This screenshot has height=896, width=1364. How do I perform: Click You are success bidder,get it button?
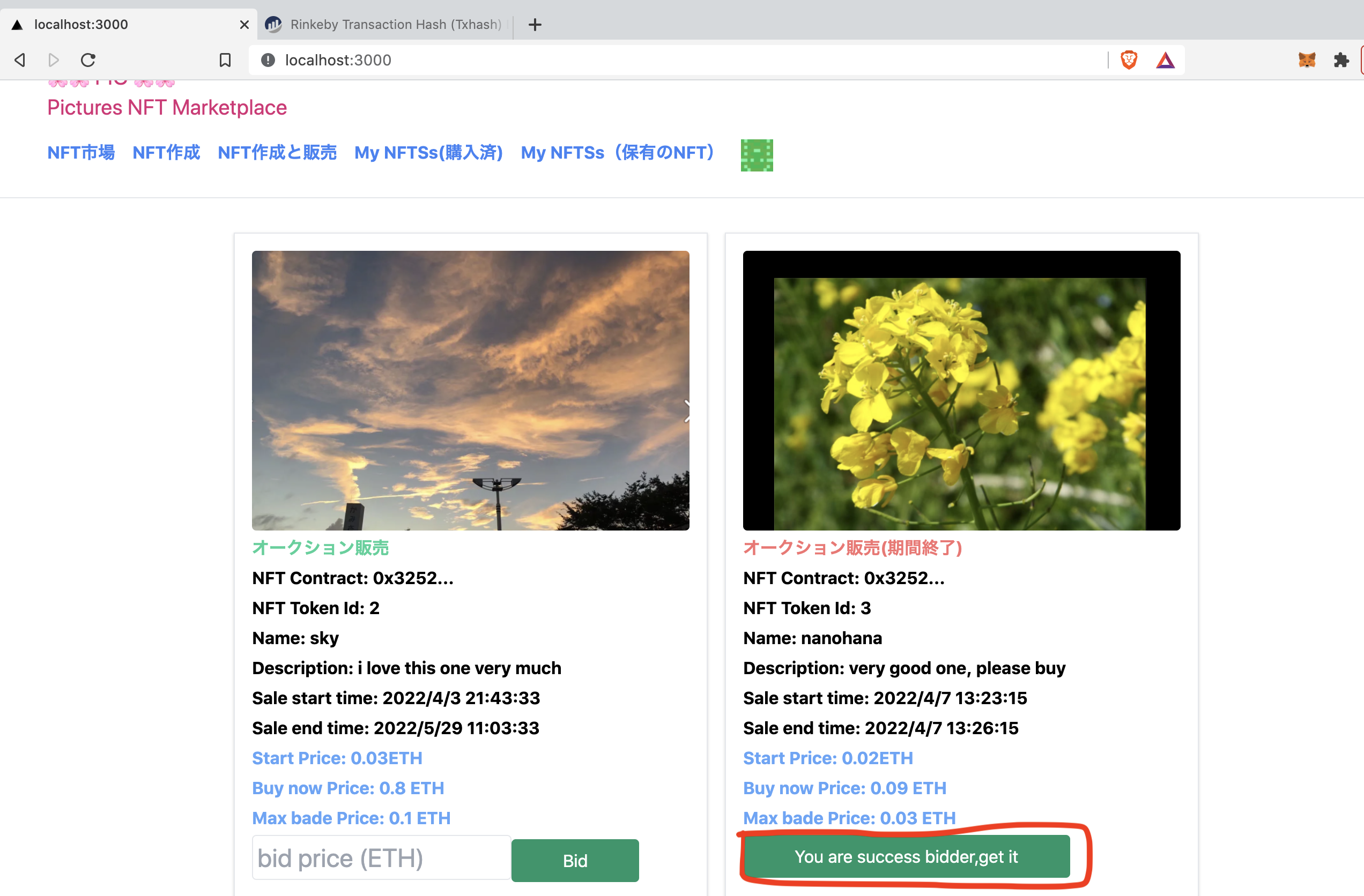pos(906,856)
